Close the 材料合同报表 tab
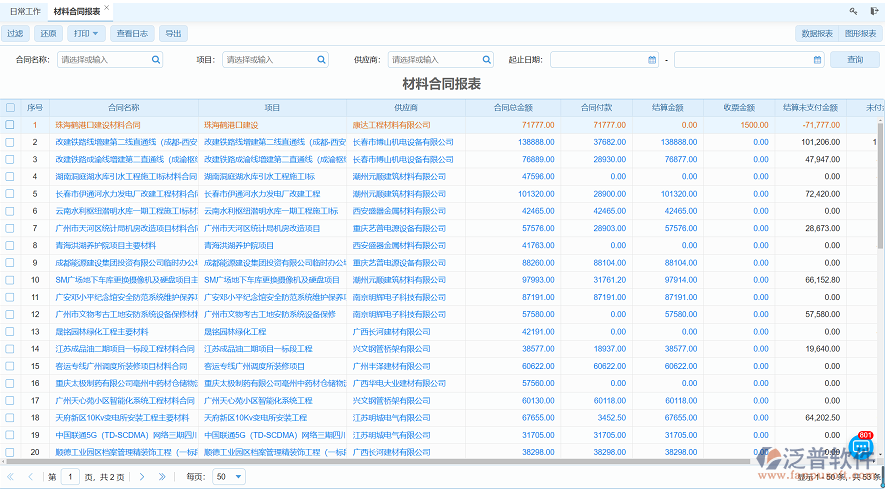886x491 pixels. click(x=108, y=8)
